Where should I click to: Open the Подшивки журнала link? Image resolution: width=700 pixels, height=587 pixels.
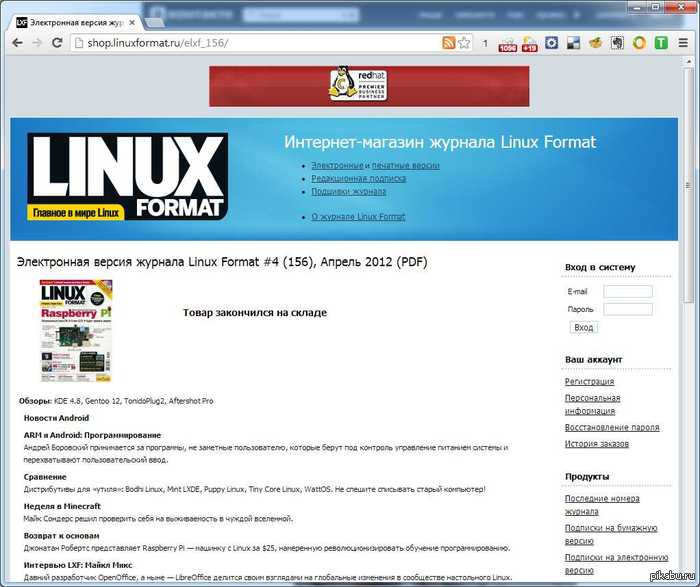point(349,192)
